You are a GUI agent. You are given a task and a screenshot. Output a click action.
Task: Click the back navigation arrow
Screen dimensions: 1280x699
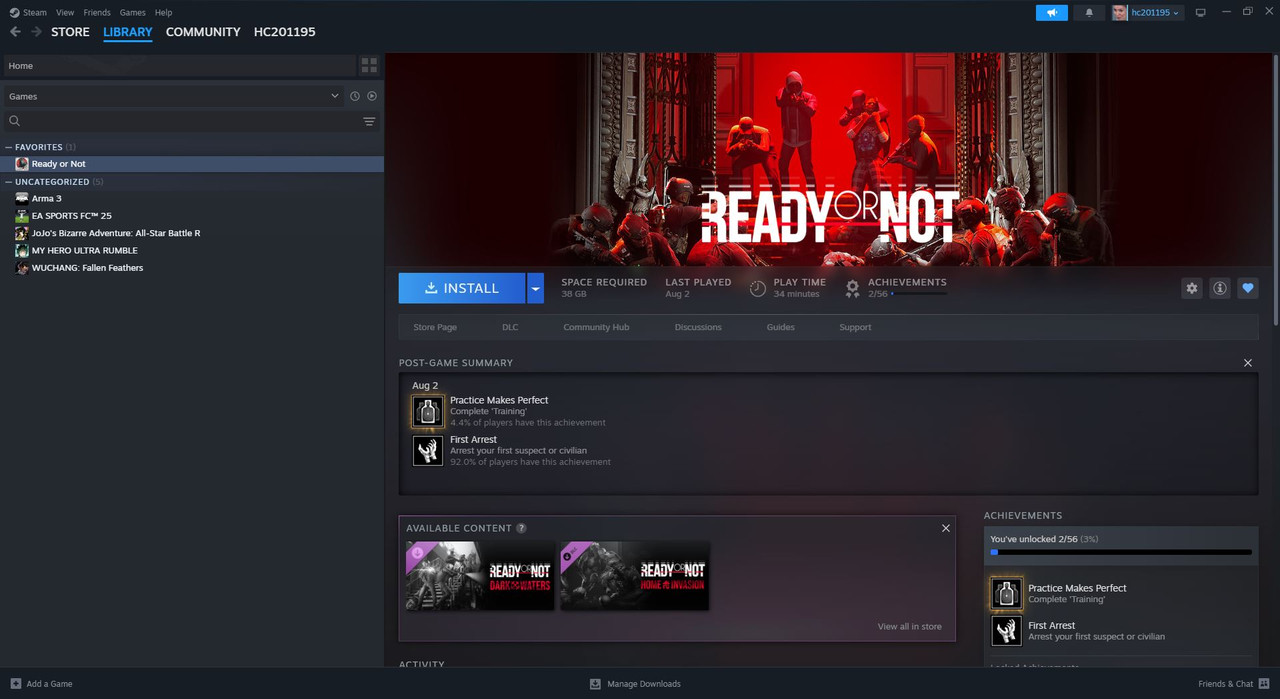pyautogui.click(x=15, y=32)
